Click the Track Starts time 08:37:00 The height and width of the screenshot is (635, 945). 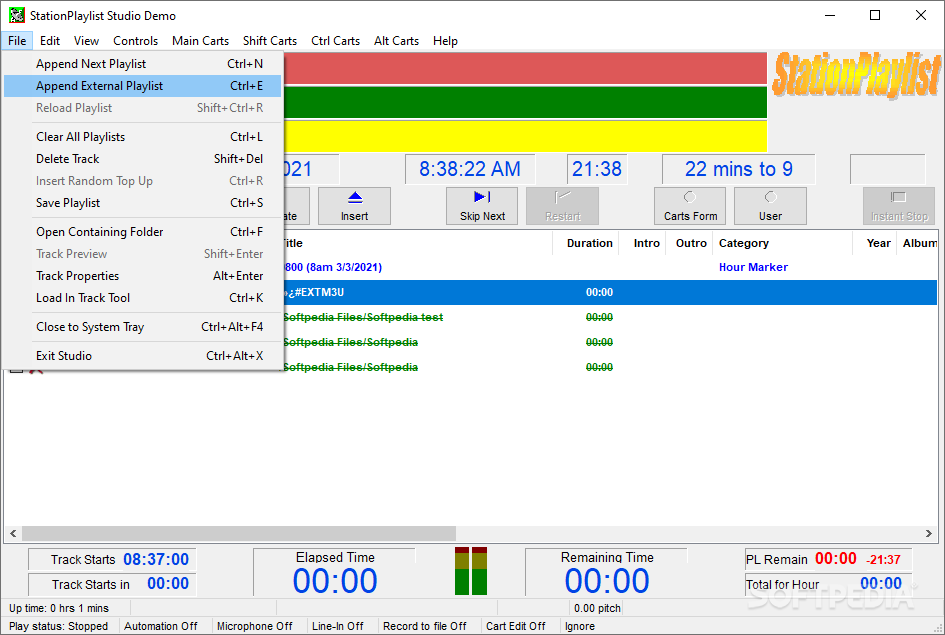tap(156, 560)
